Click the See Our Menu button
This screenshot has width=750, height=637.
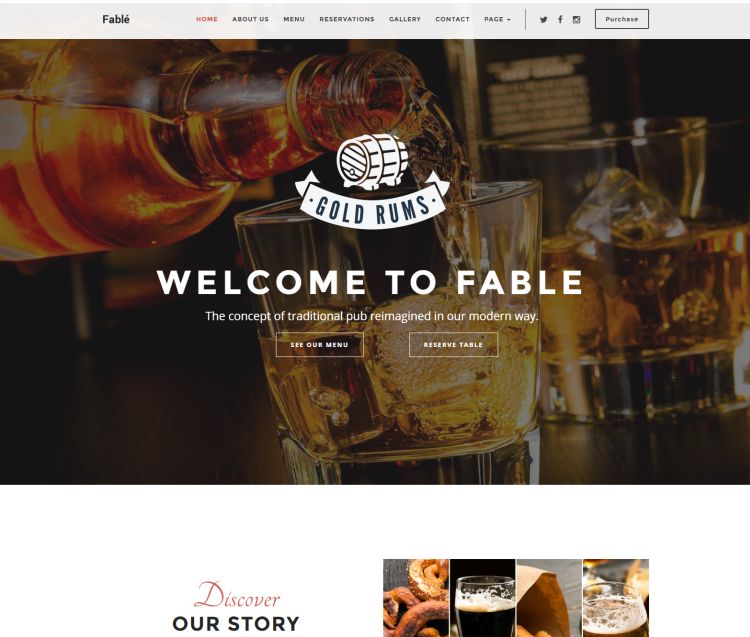(320, 344)
